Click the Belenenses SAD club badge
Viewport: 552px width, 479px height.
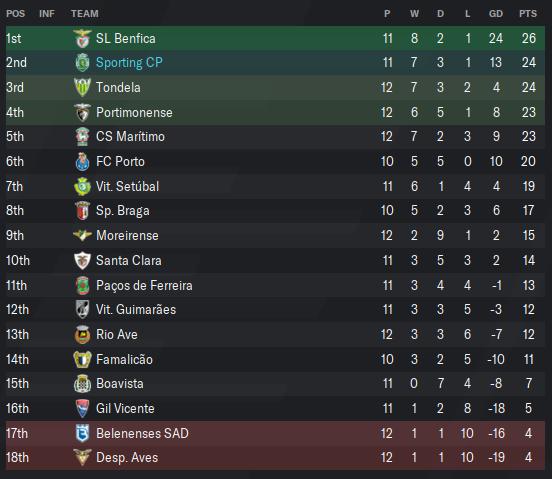pos(82,433)
